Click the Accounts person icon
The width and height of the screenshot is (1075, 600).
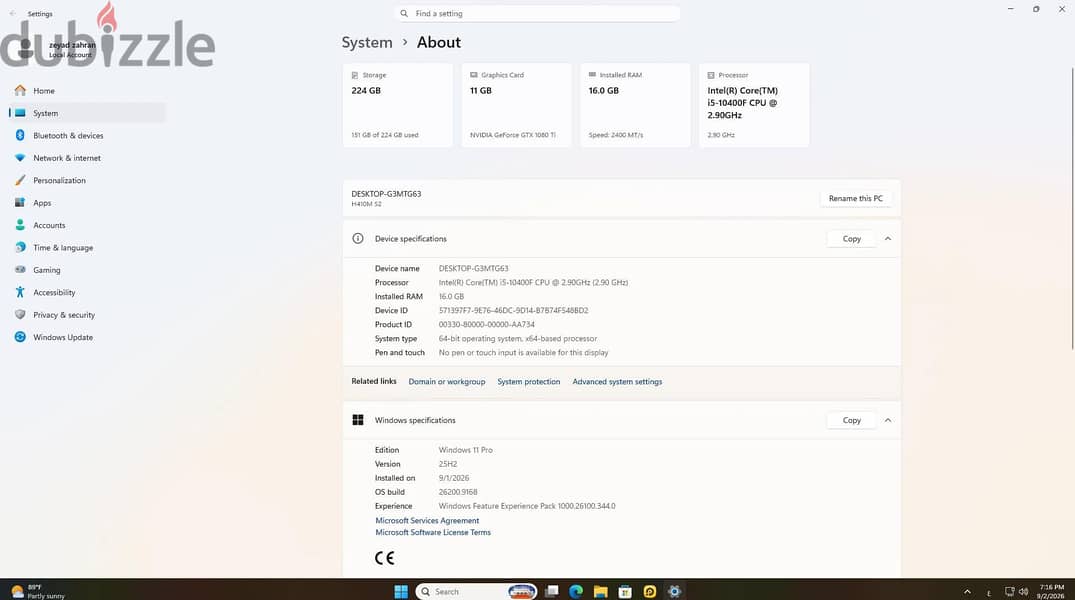[x=20, y=225]
